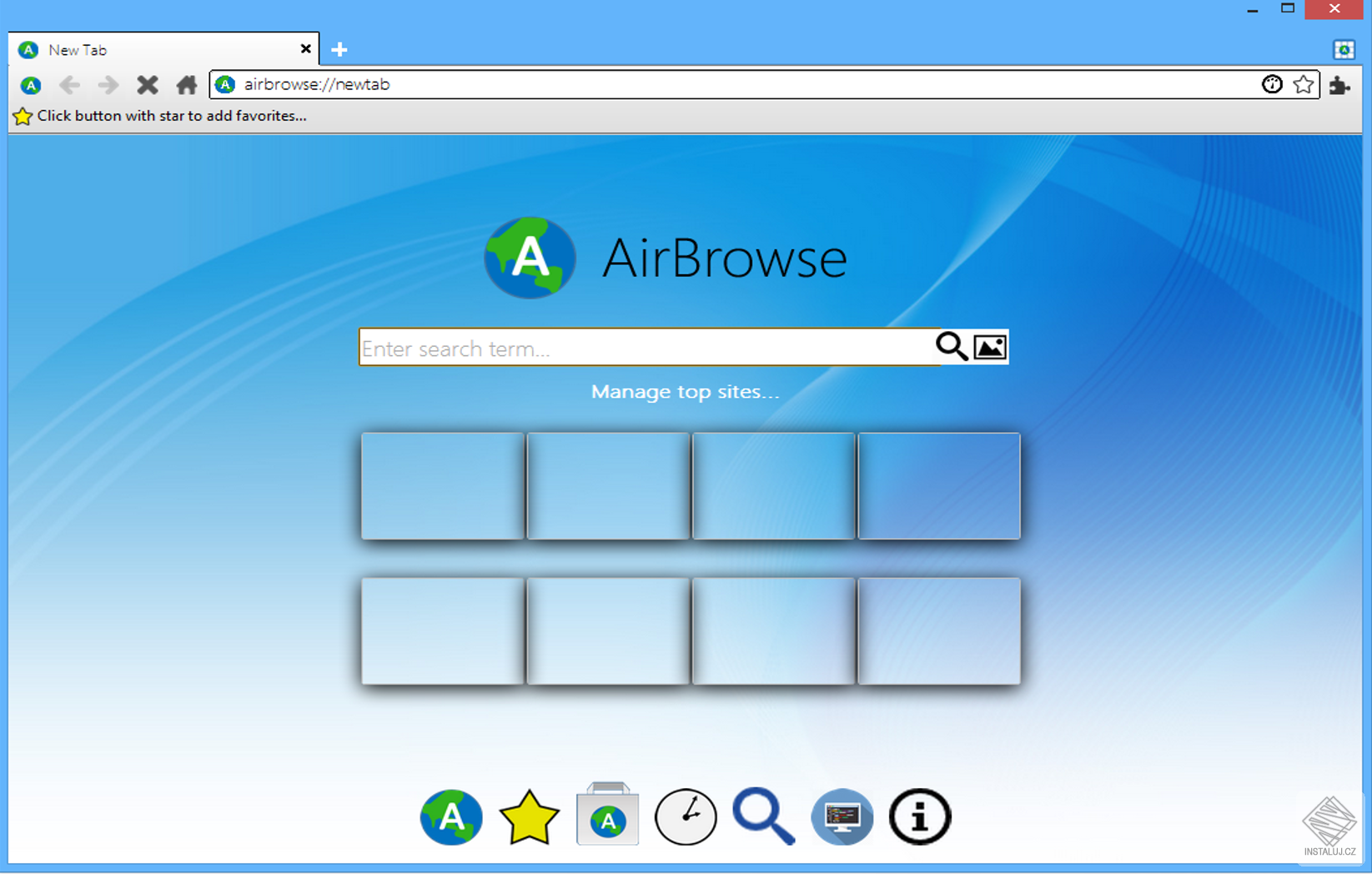This screenshot has width=1372, height=874.
Task: Close the AirBrowse window
Action: pyautogui.click(x=1334, y=9)
